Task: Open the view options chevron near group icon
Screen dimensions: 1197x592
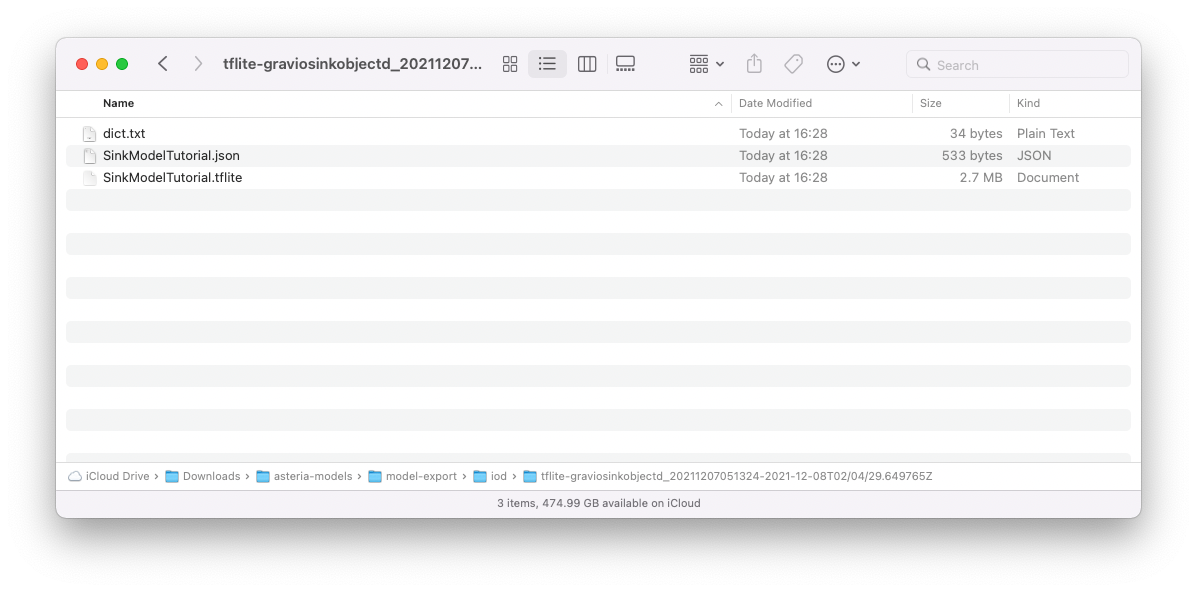Action: (718, 63)
